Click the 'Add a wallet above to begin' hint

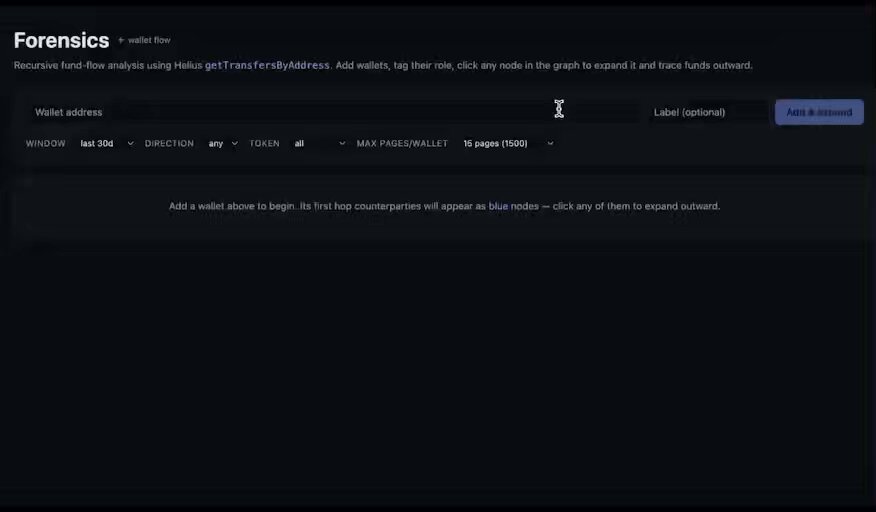point(444,206)
